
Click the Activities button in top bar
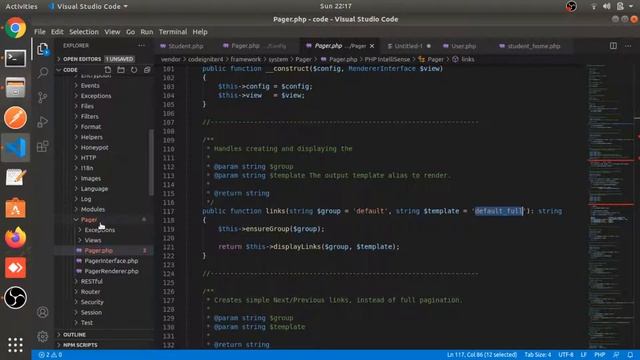[x=21, y=6]
